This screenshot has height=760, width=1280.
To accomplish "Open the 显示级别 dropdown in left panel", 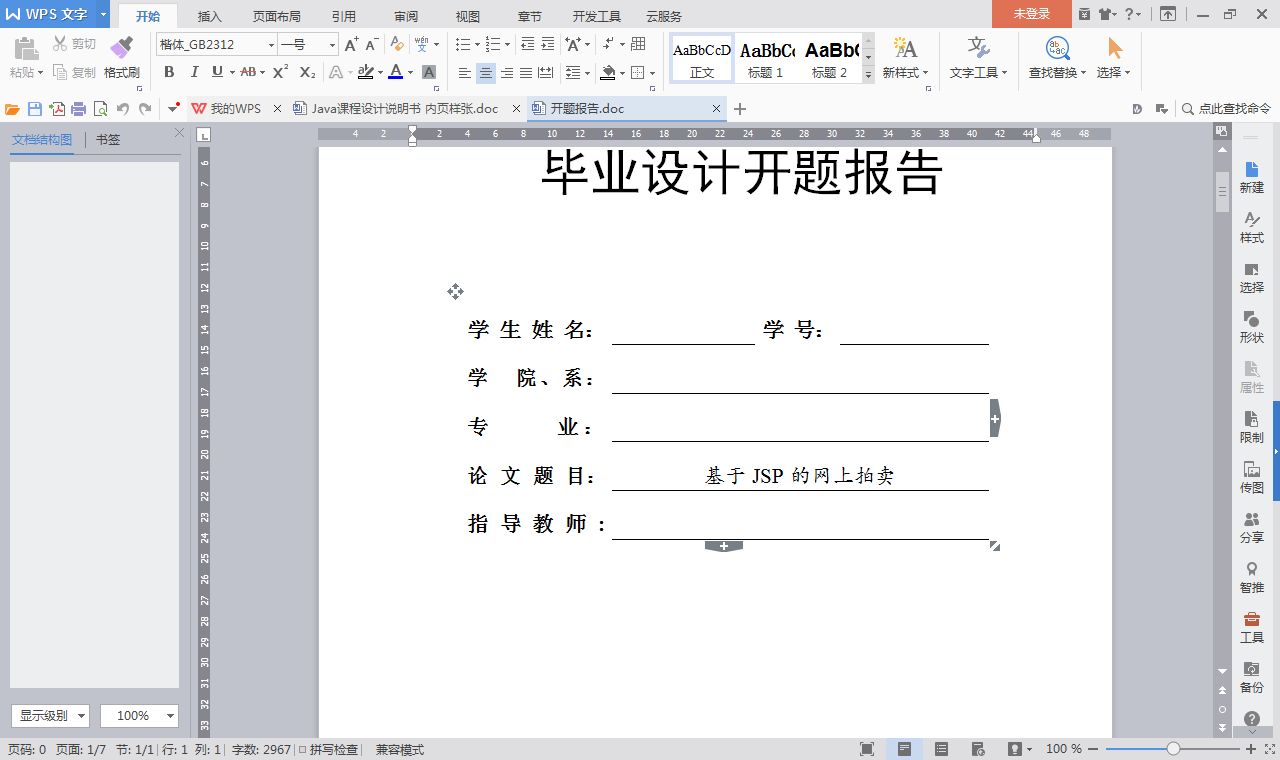I will pyautogui.click(x=46, y=715).
